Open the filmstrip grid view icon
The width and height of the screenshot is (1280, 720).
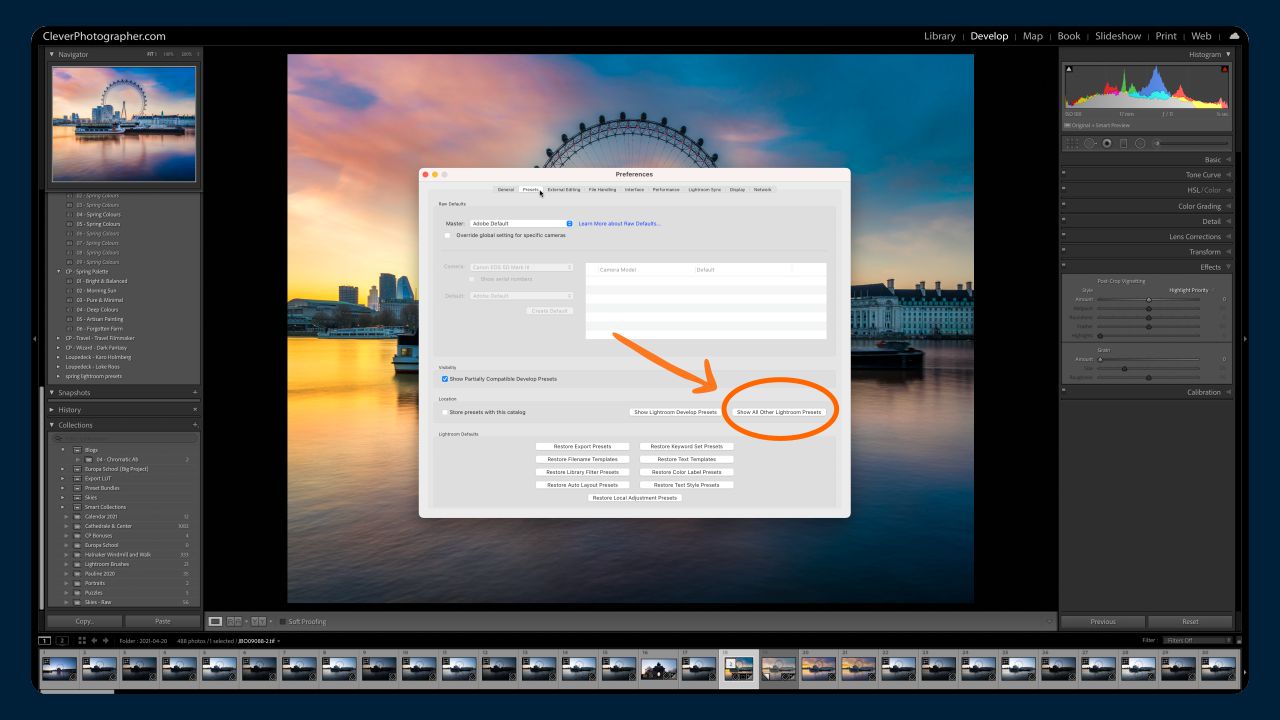click(x=82, y=640)
